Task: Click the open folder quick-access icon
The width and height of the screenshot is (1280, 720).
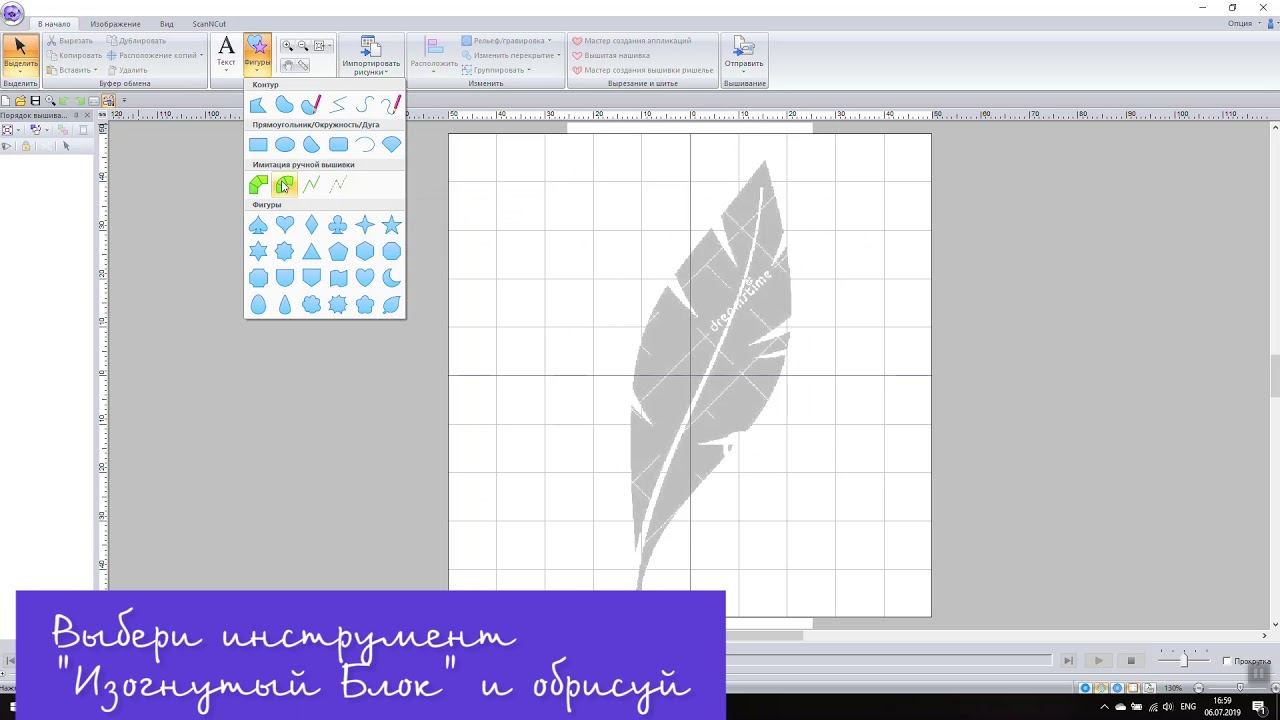Action: (20, 101)
